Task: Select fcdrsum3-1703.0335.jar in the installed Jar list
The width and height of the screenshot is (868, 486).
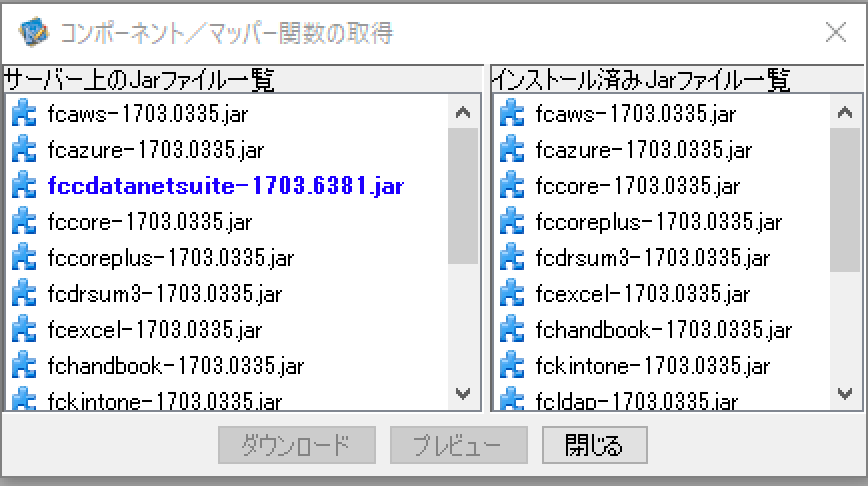Action: coord(653,258)
